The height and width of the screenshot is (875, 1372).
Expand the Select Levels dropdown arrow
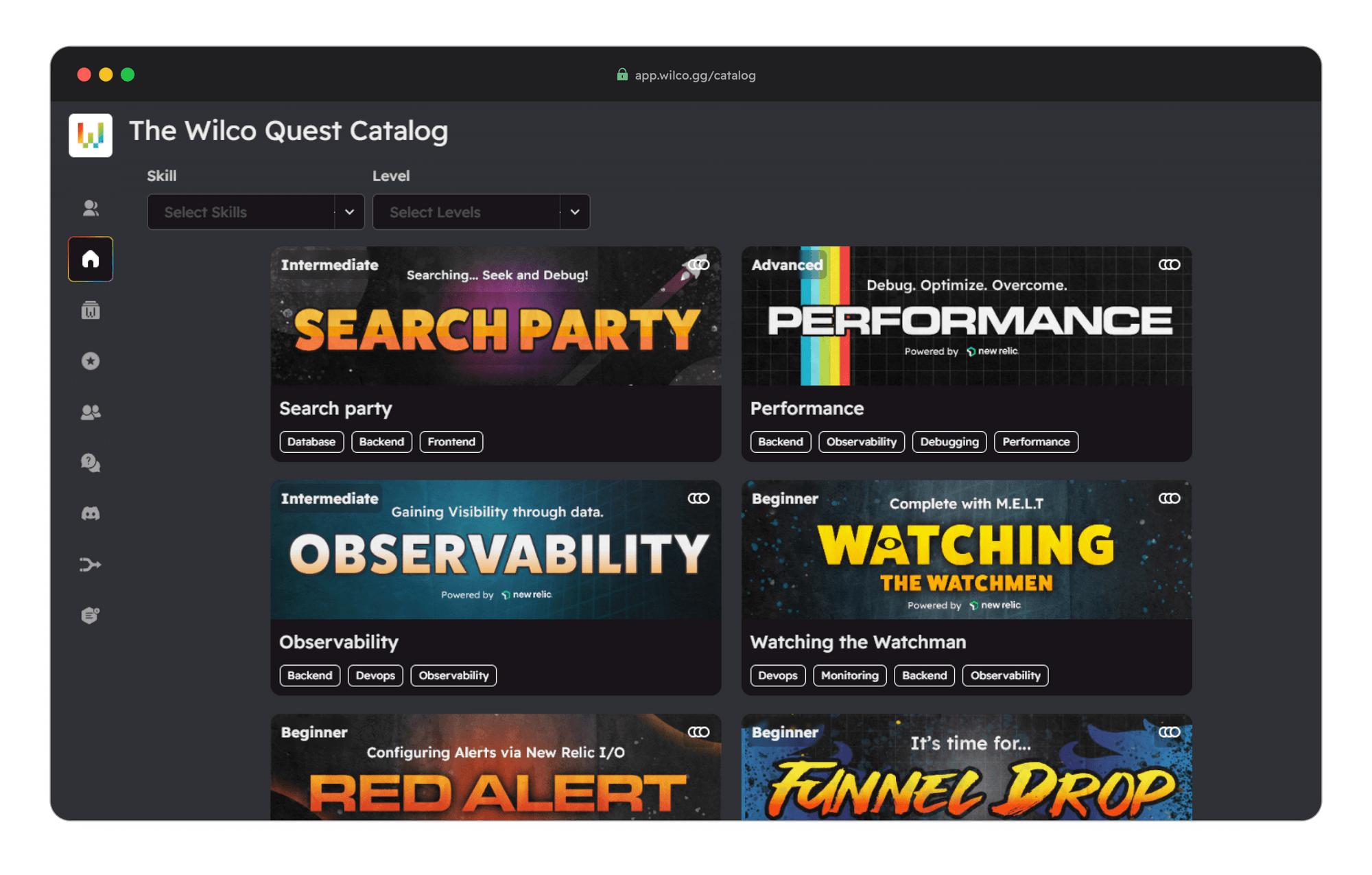575,212
